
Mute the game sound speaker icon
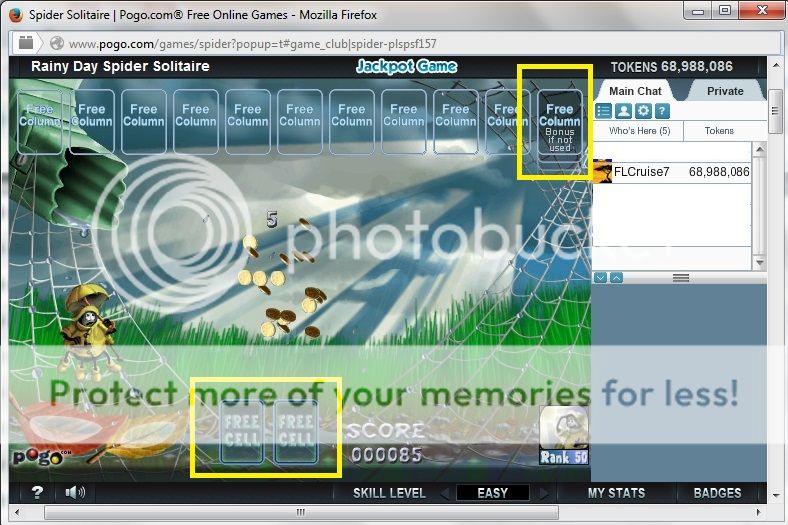[75, 492]
